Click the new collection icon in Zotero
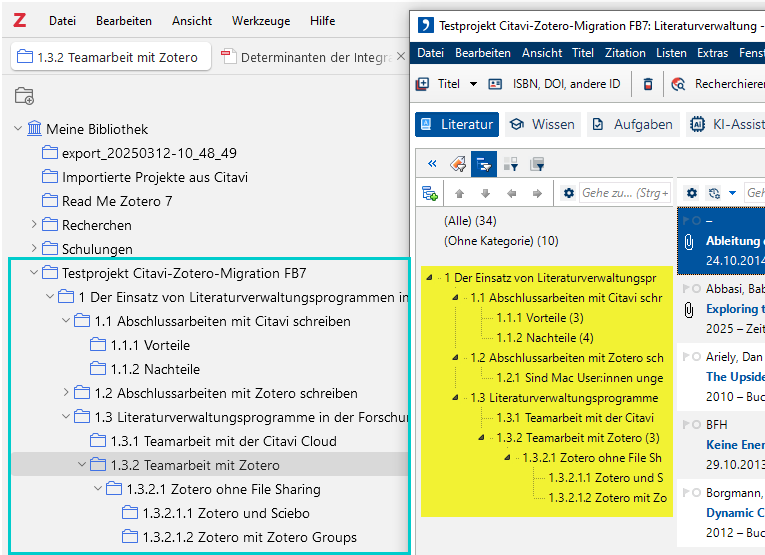This screenshot has width=765, height=555. tap(24, 96)
